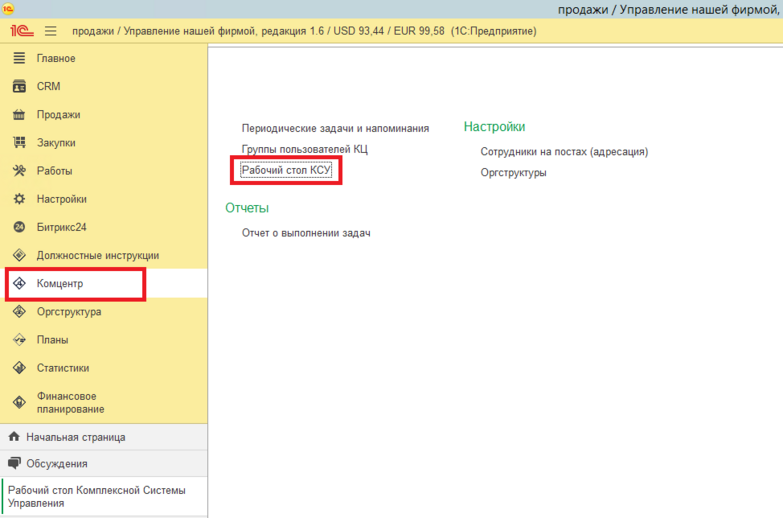Switch to Рабочий стол Комплексной Системы Управления tab
783x518 pixels.
(x=103, y=497)
